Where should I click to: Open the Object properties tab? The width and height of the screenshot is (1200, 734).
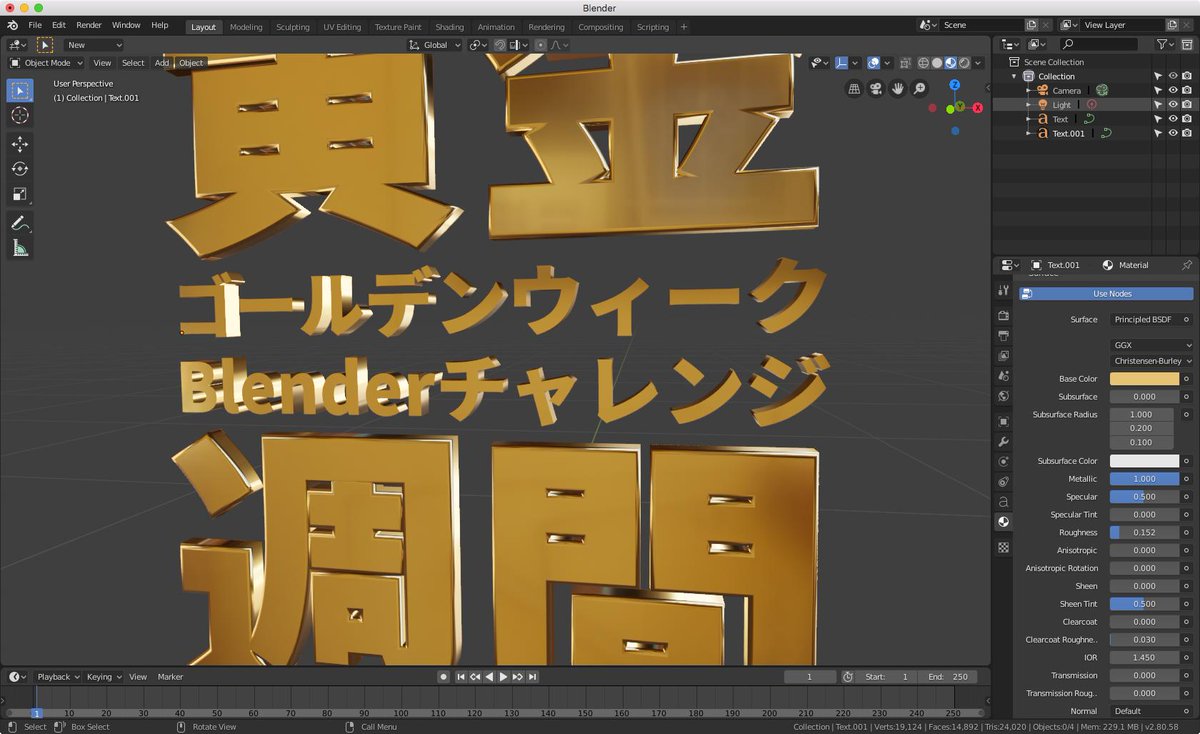pos(1004,421)
